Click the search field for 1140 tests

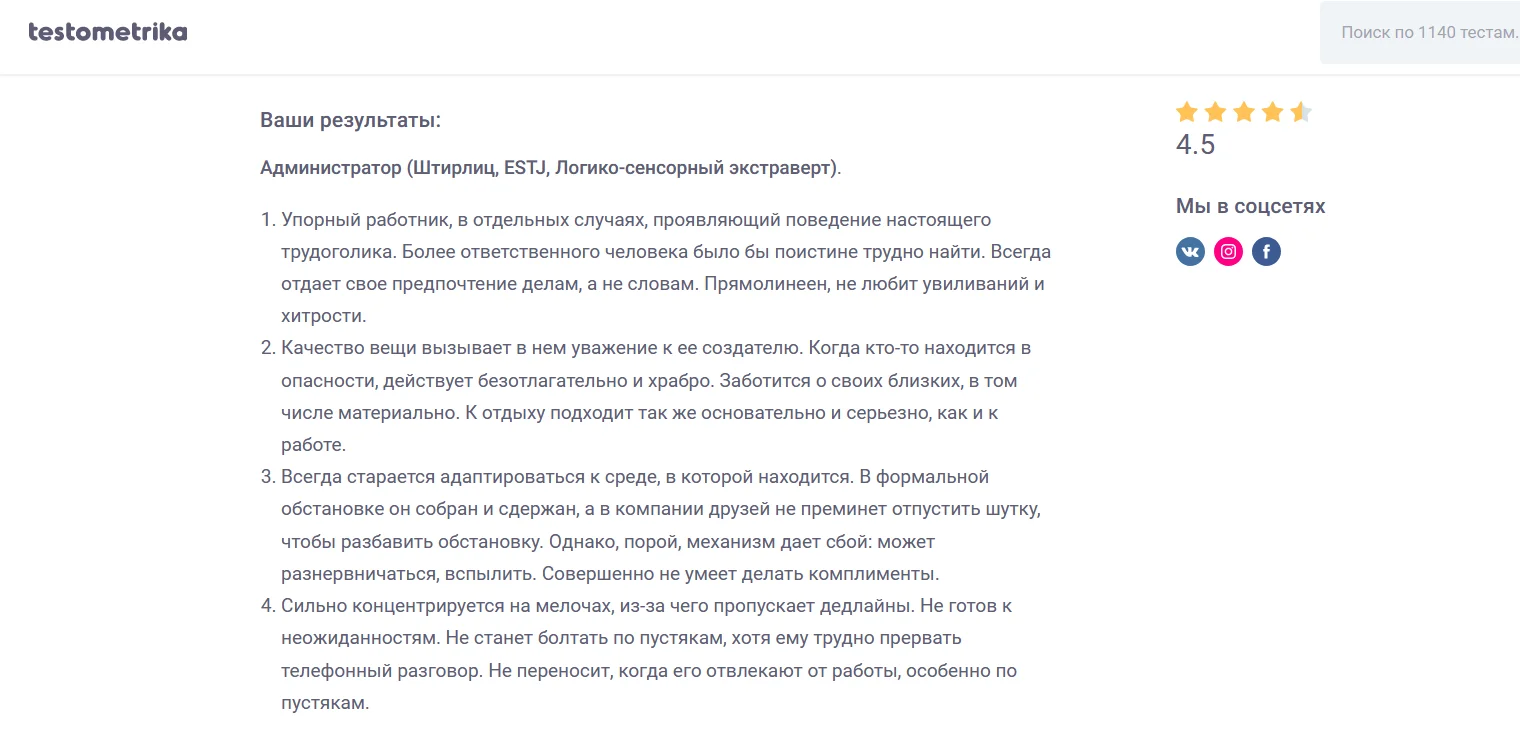[1420, 32]
